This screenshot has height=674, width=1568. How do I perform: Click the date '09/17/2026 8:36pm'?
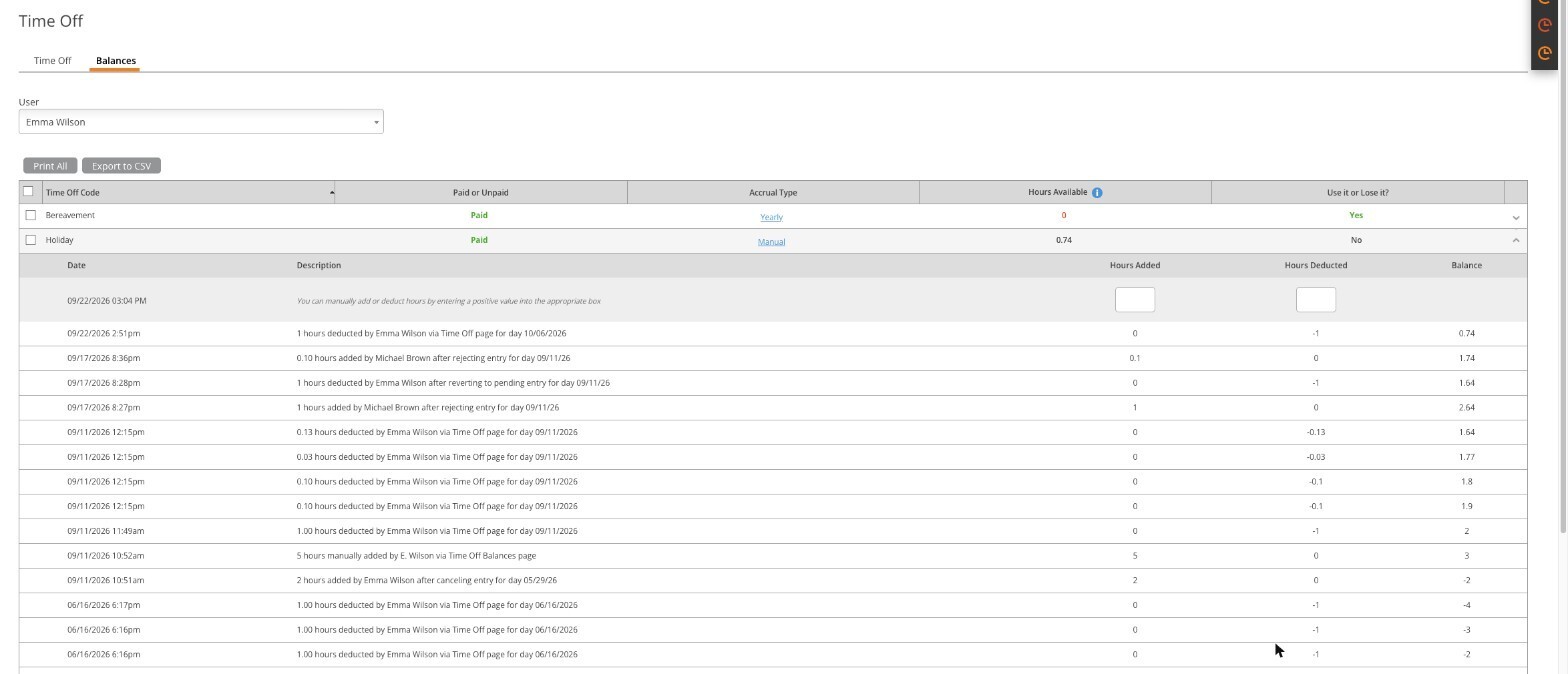(104, 358)
